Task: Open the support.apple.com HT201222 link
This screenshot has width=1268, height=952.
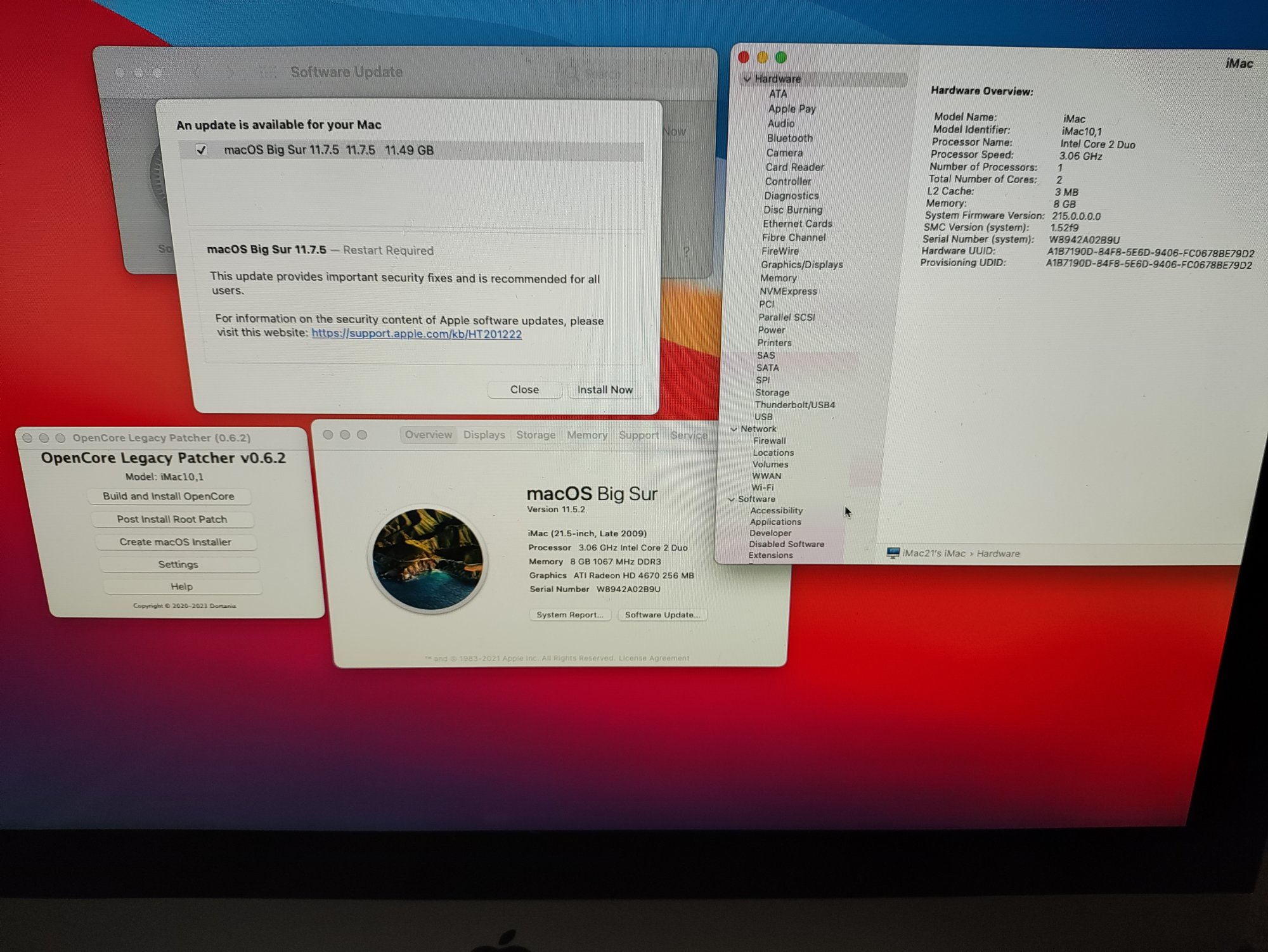Action: click(417, 334)
